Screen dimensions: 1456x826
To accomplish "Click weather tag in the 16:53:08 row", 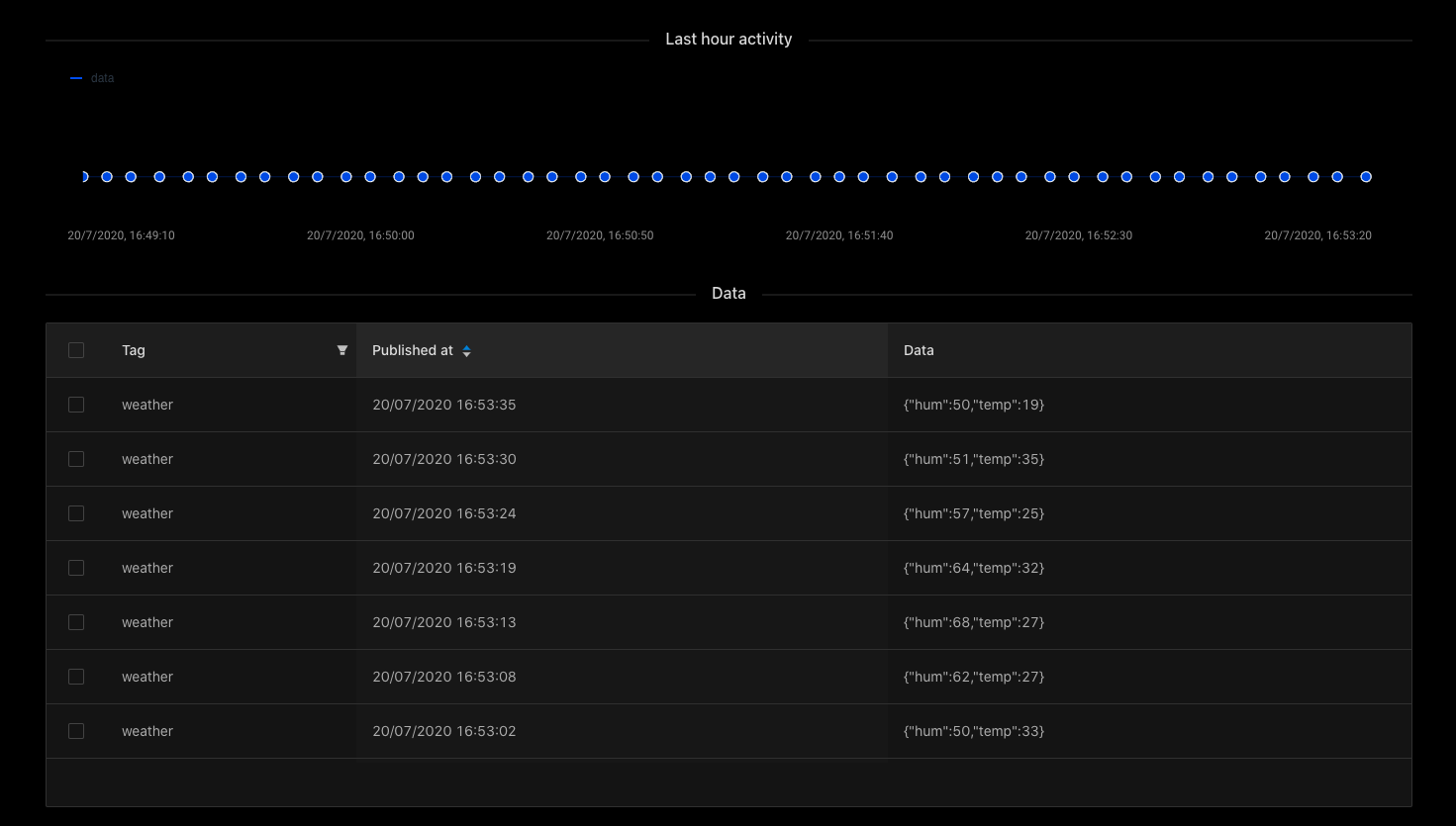I will click(147, 677).
